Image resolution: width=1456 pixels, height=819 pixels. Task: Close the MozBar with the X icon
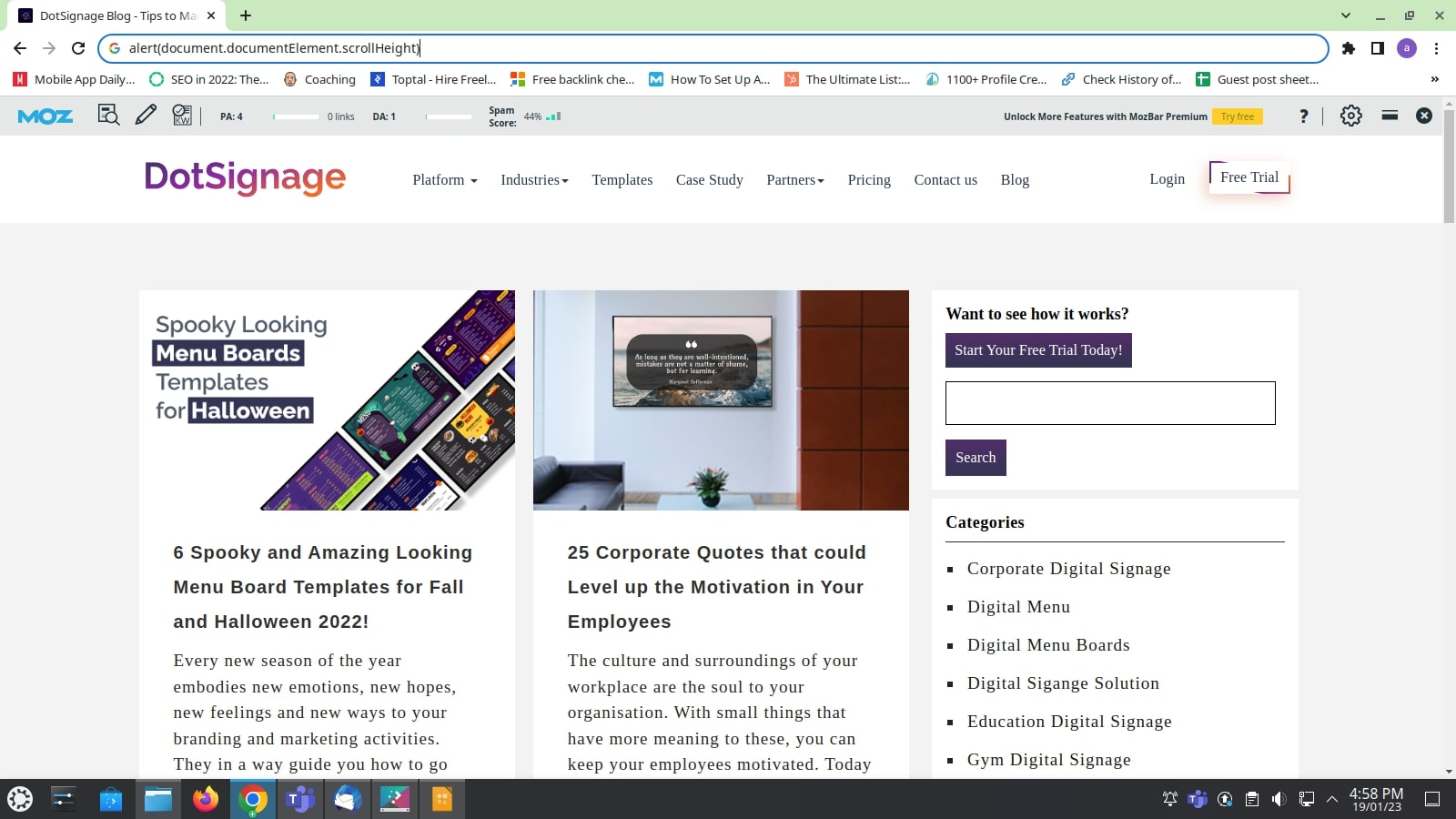coord(1425,116)
